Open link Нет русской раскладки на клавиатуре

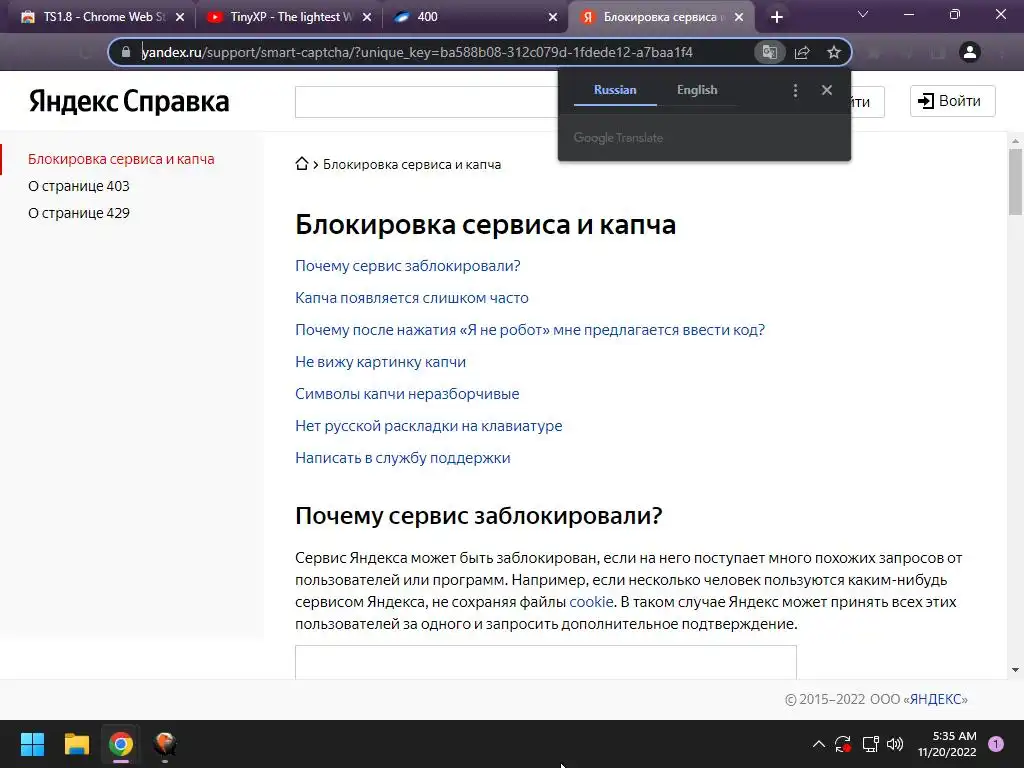(428, 426)
